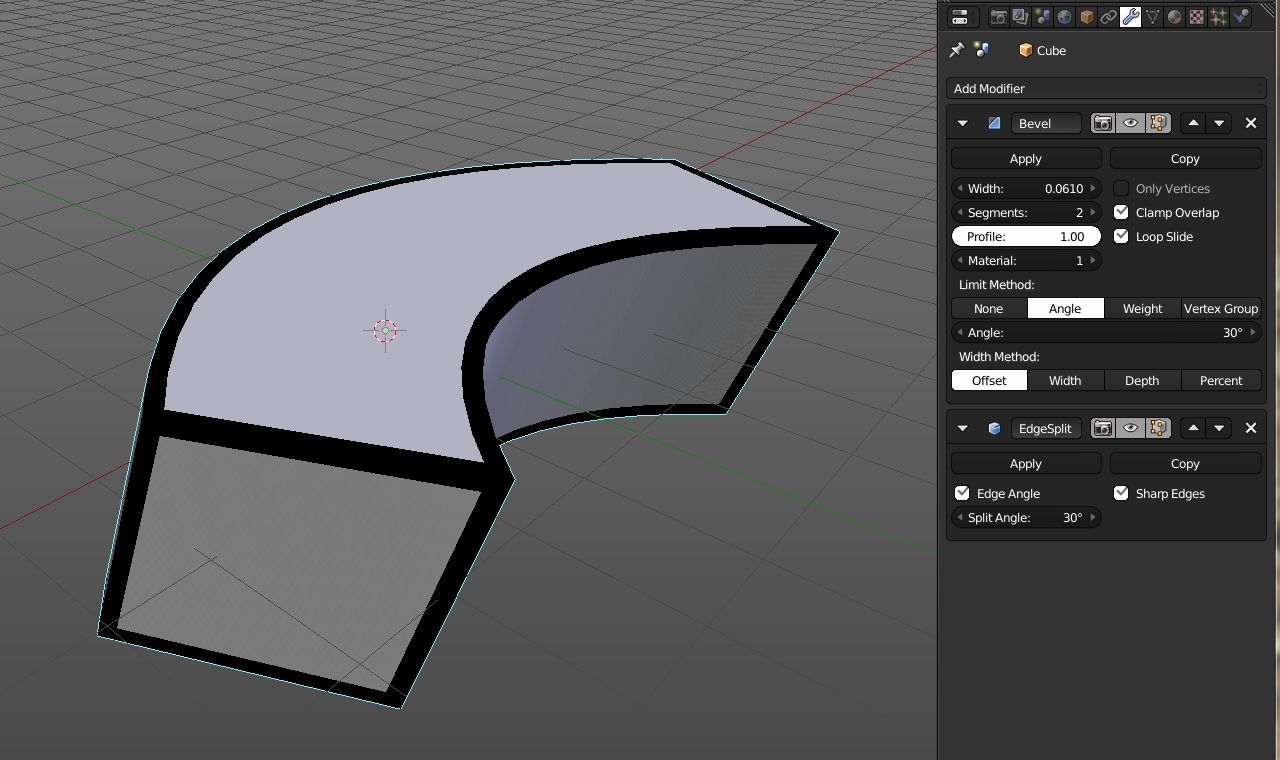Move EdgeSplit modifier up in stack
1280x760 pixels.
[1193, 428]
